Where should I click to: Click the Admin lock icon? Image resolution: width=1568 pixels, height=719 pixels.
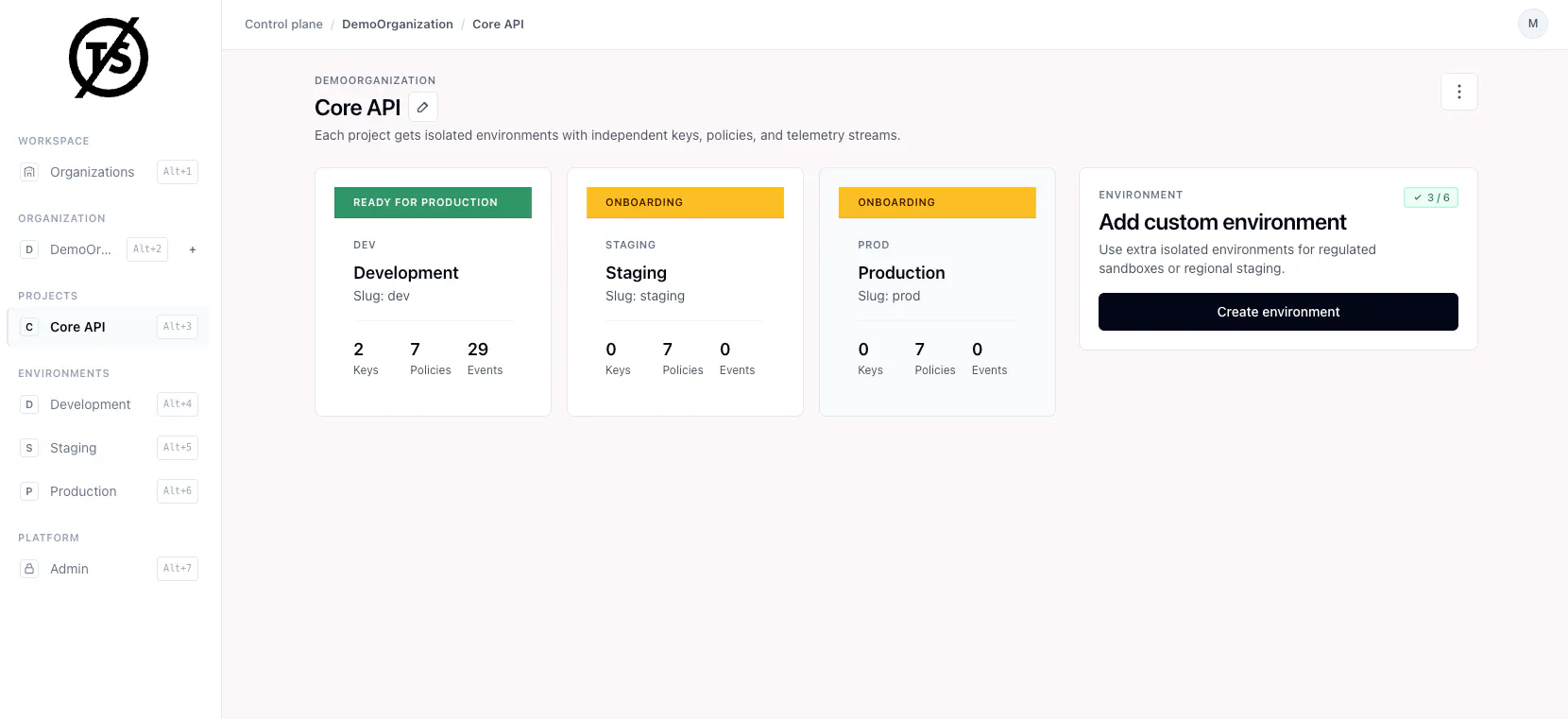(x=29, y=569)
